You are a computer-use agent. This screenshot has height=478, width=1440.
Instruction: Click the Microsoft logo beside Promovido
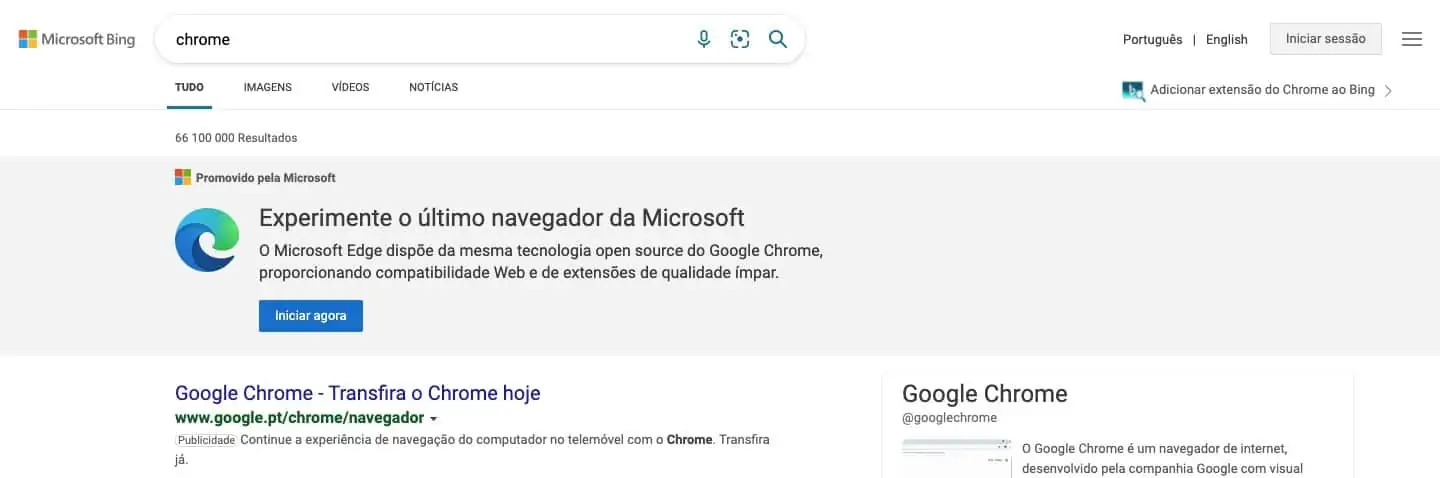(183, 177)
